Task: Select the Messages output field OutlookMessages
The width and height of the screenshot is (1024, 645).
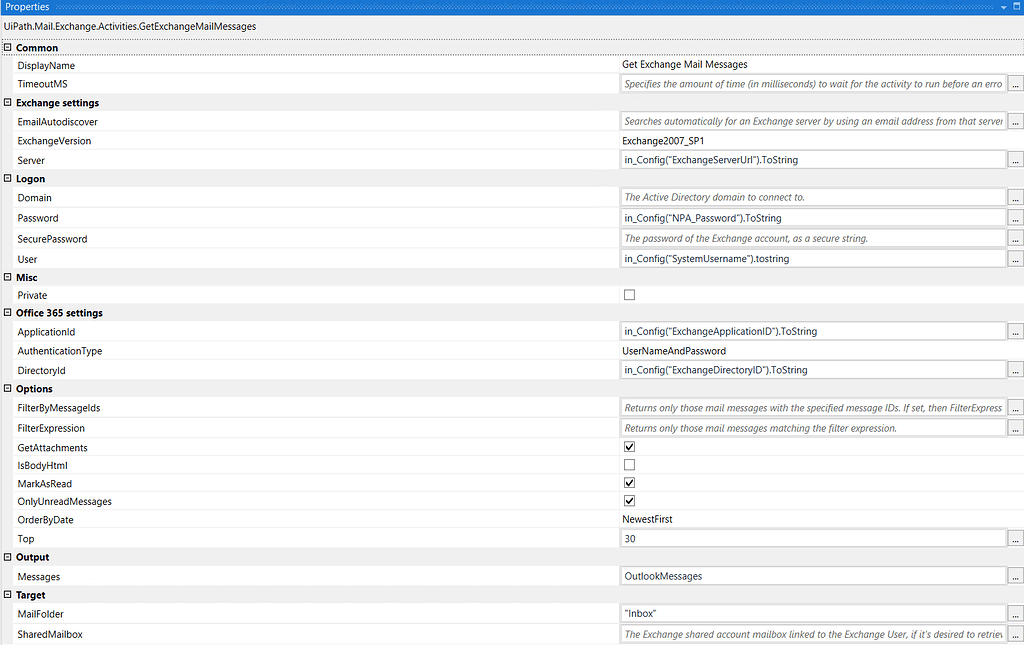Action: click(810, 575)
